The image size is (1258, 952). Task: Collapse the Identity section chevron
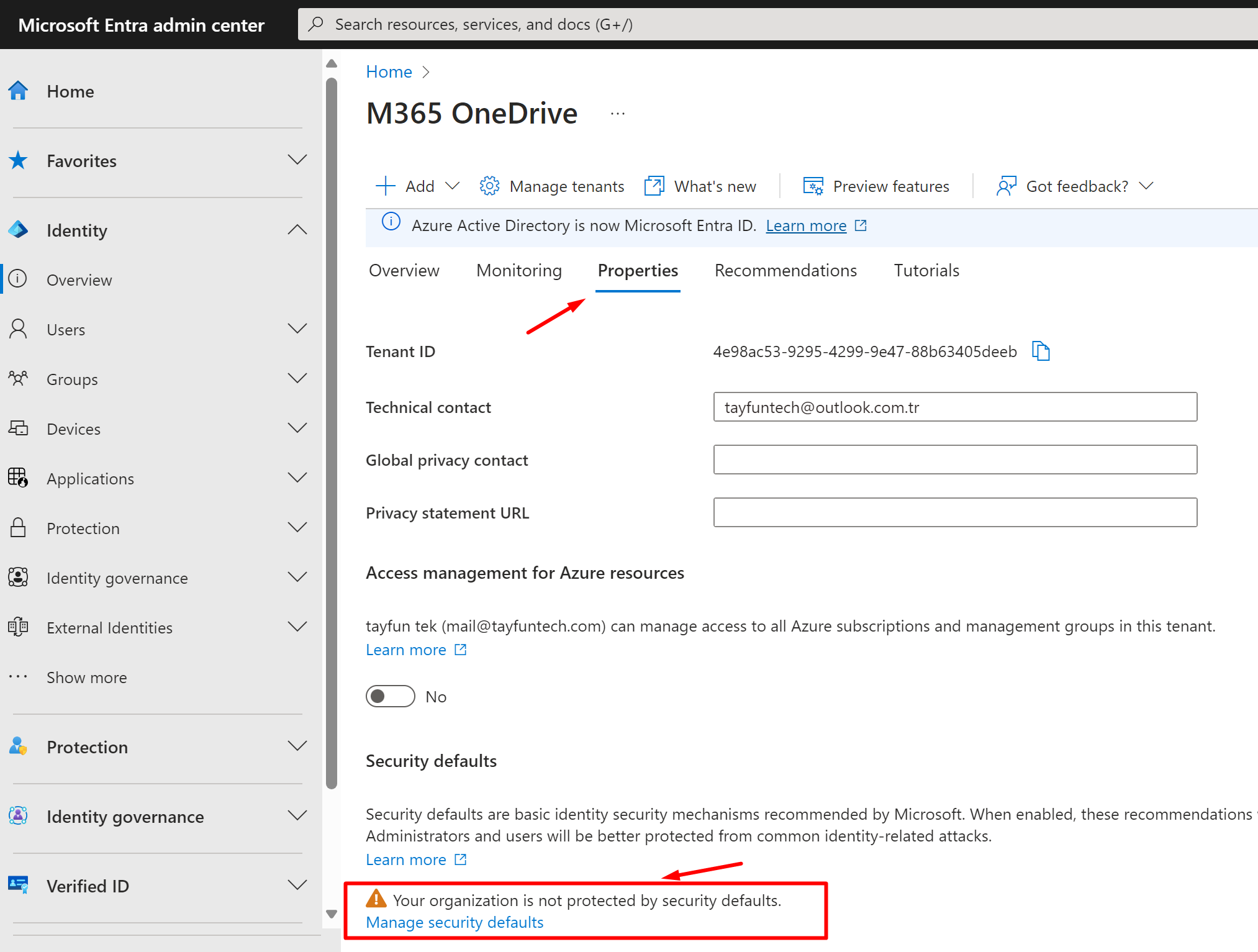click(297, 230)
